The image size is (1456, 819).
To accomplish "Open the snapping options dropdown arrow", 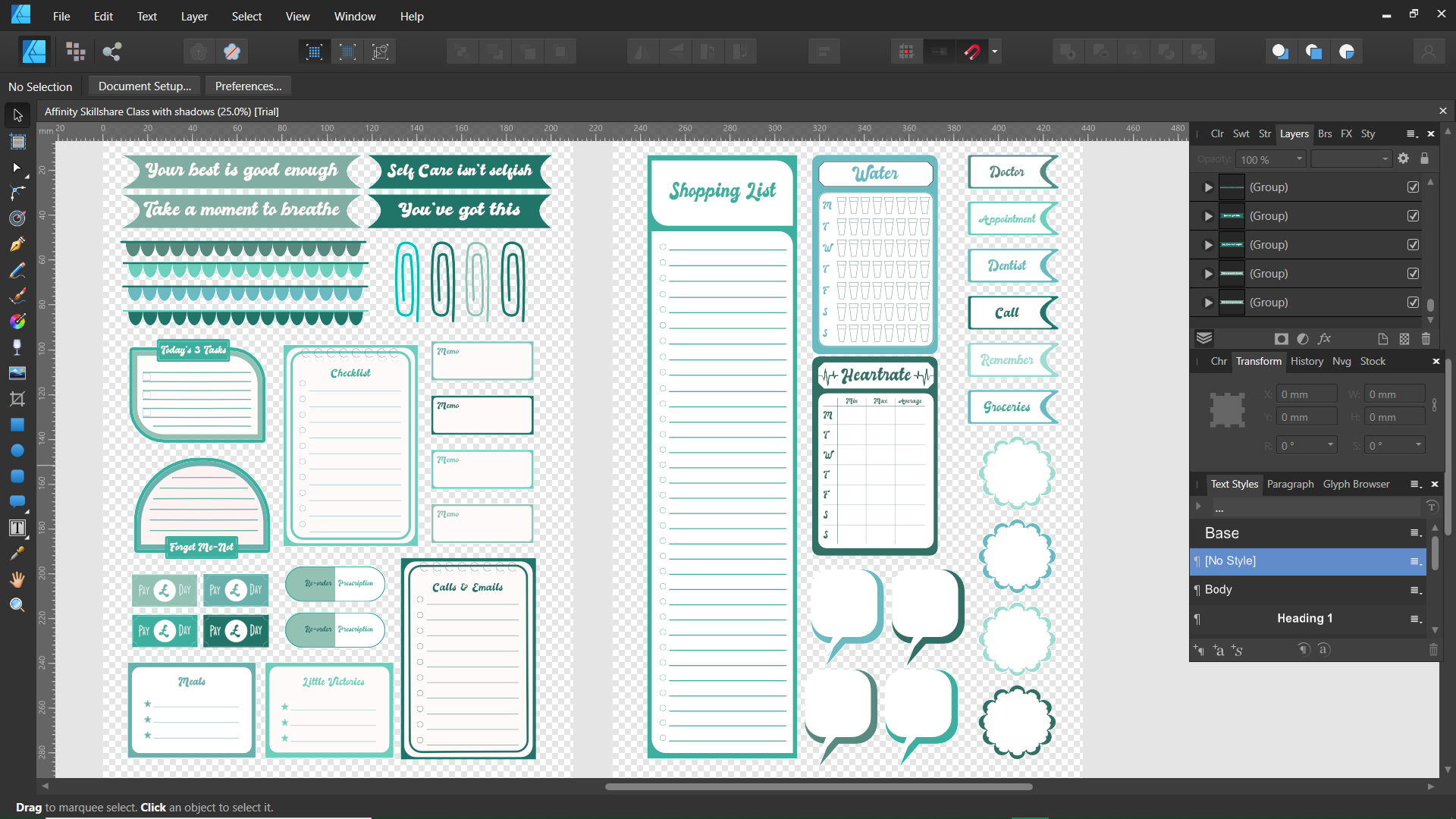I will pos(994,52).
